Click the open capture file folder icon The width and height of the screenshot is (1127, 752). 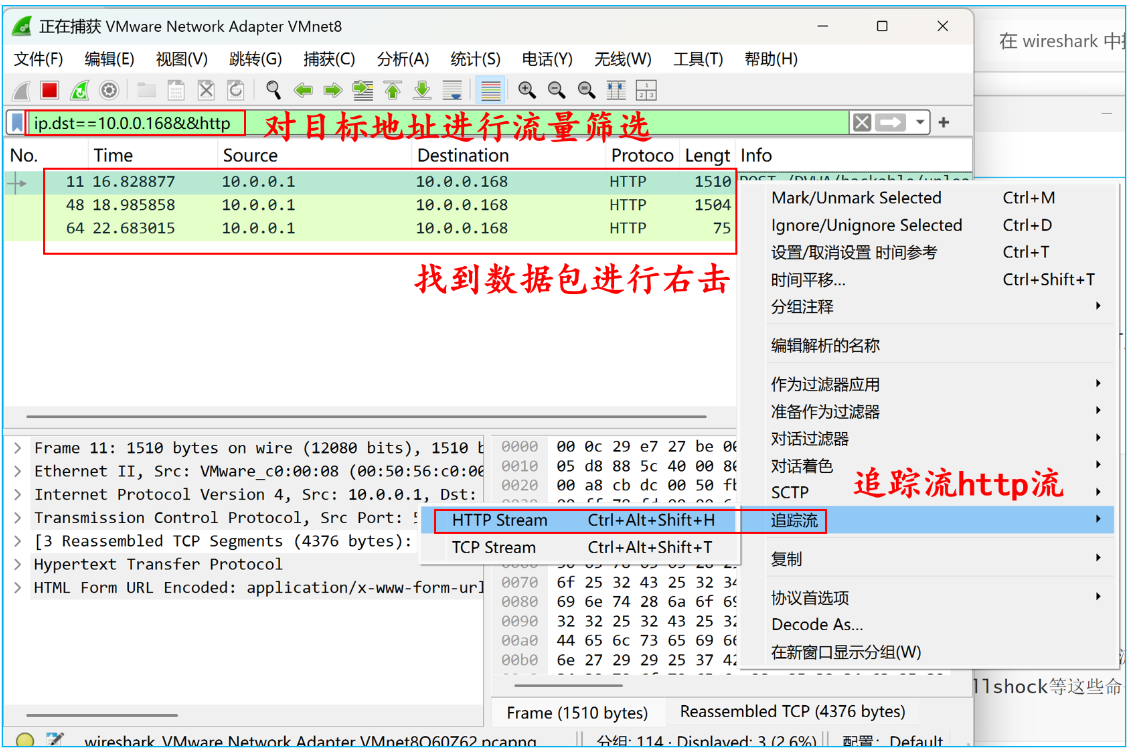click(x=147, y=91)
